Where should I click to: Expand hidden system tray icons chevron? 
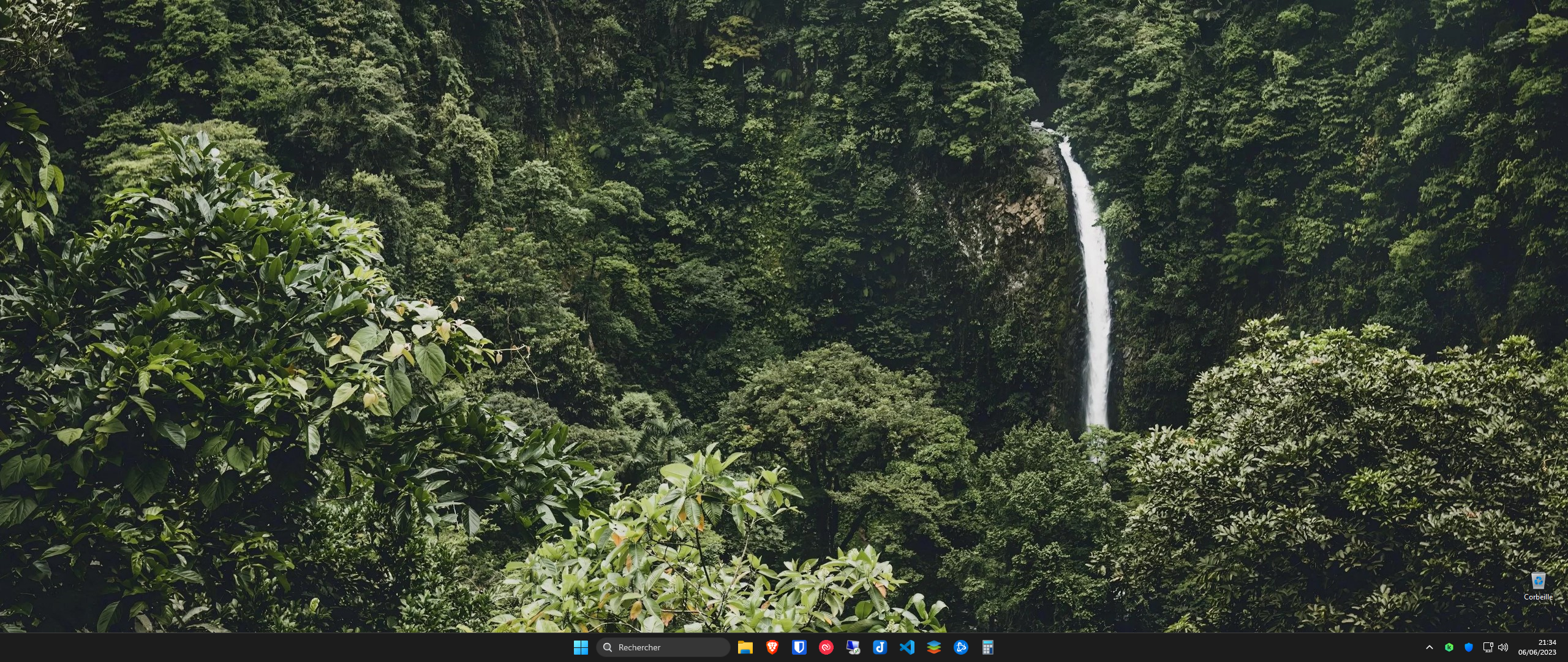tap(1429, 647)
